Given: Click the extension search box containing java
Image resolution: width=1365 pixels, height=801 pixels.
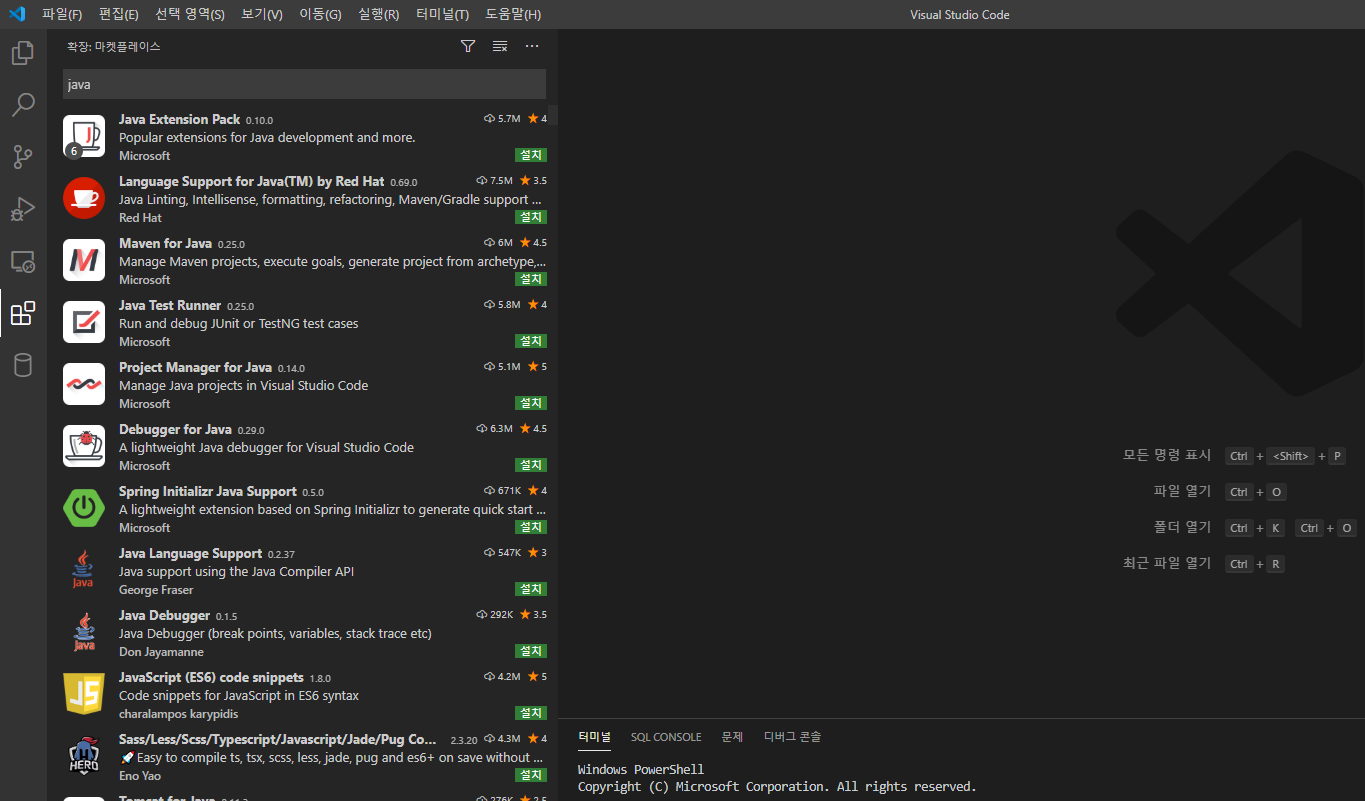Looking at the screenshot, I should (304, 84).
